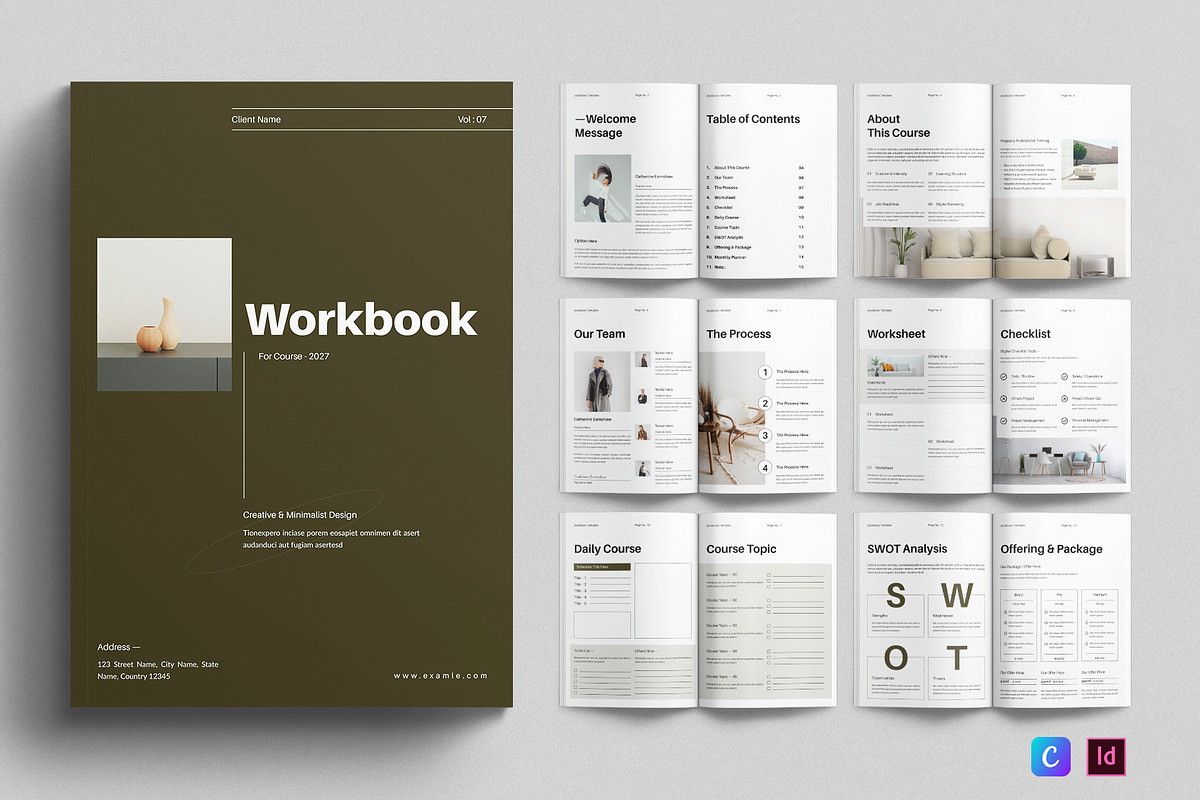Click The Process page heading
Screen dimensions: 1200x800
[x=739, y=334]
